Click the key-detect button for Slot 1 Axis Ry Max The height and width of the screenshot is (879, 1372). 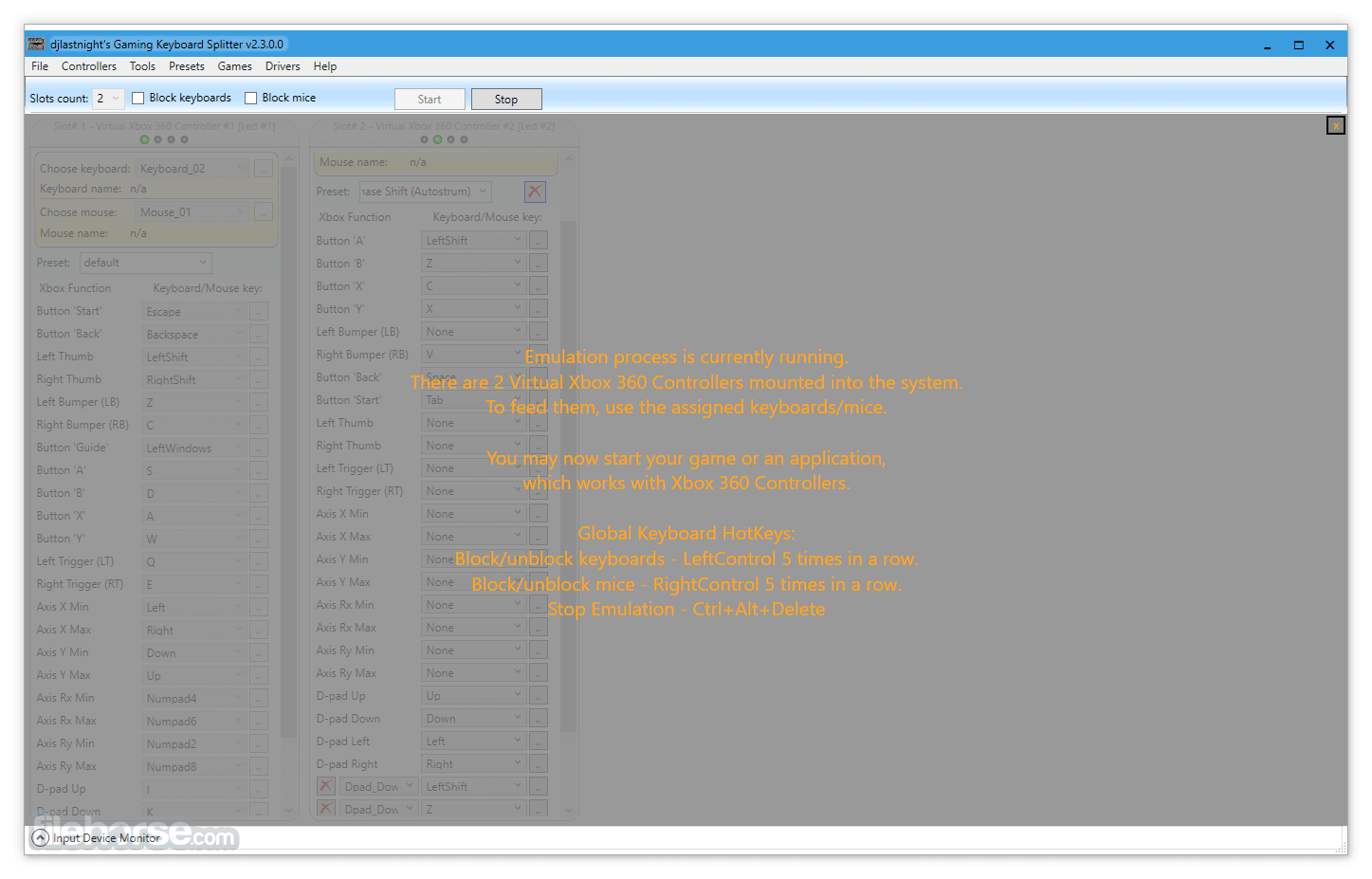coord(259,767)
